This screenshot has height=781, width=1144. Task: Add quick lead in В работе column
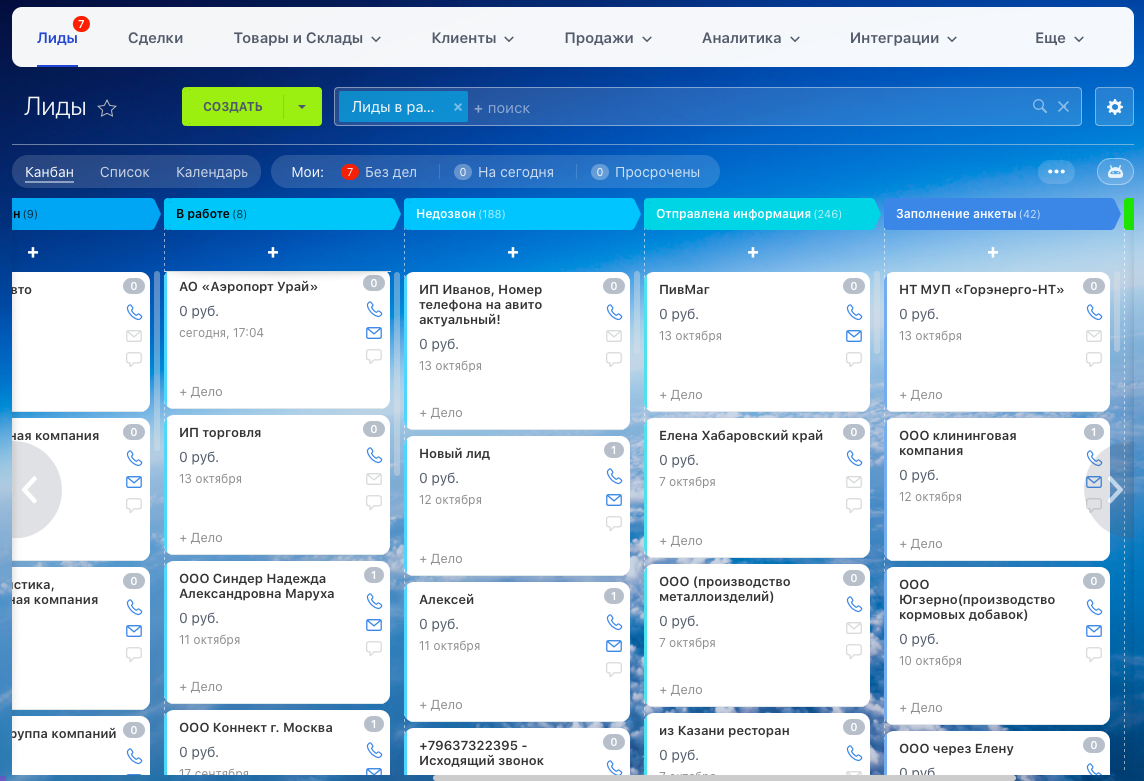(x=273, y=253)
